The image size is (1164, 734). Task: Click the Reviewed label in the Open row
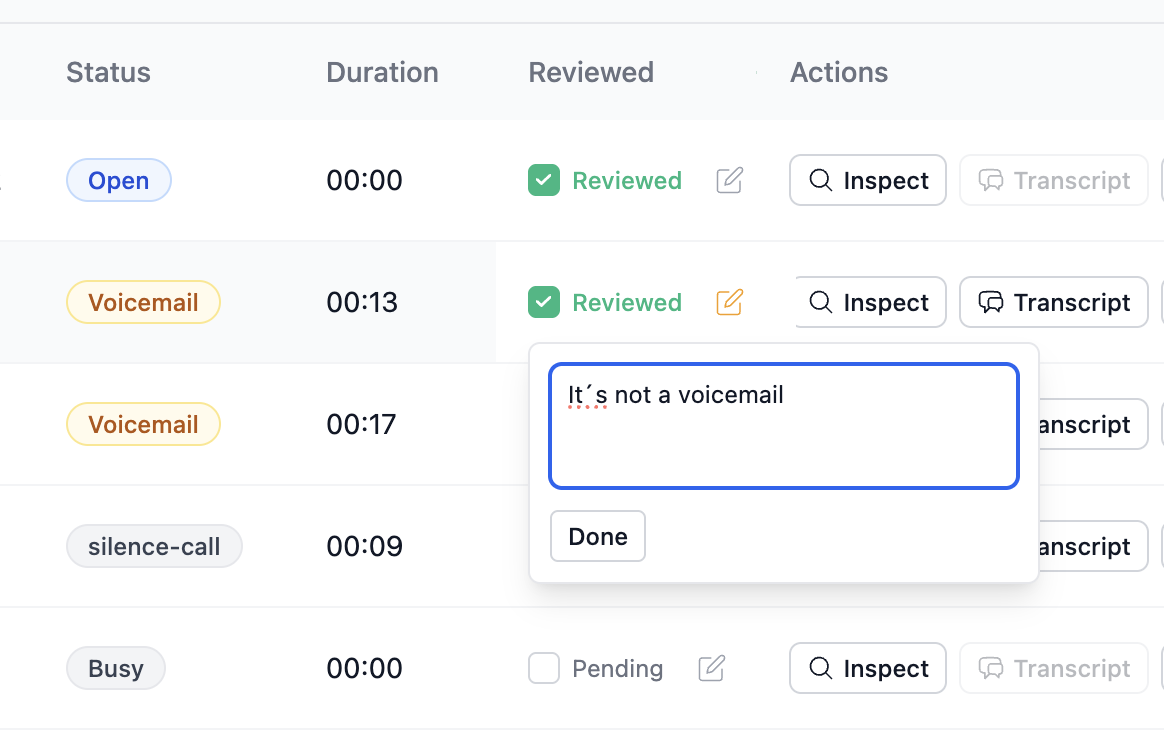click(x=627, y=180)
